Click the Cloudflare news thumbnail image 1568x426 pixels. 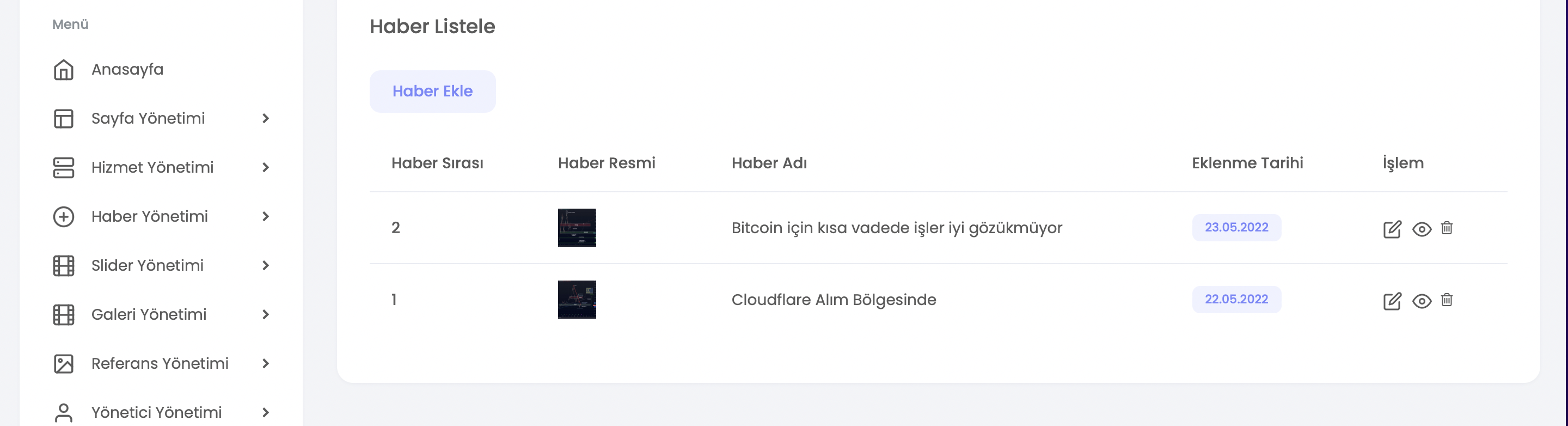577,299
